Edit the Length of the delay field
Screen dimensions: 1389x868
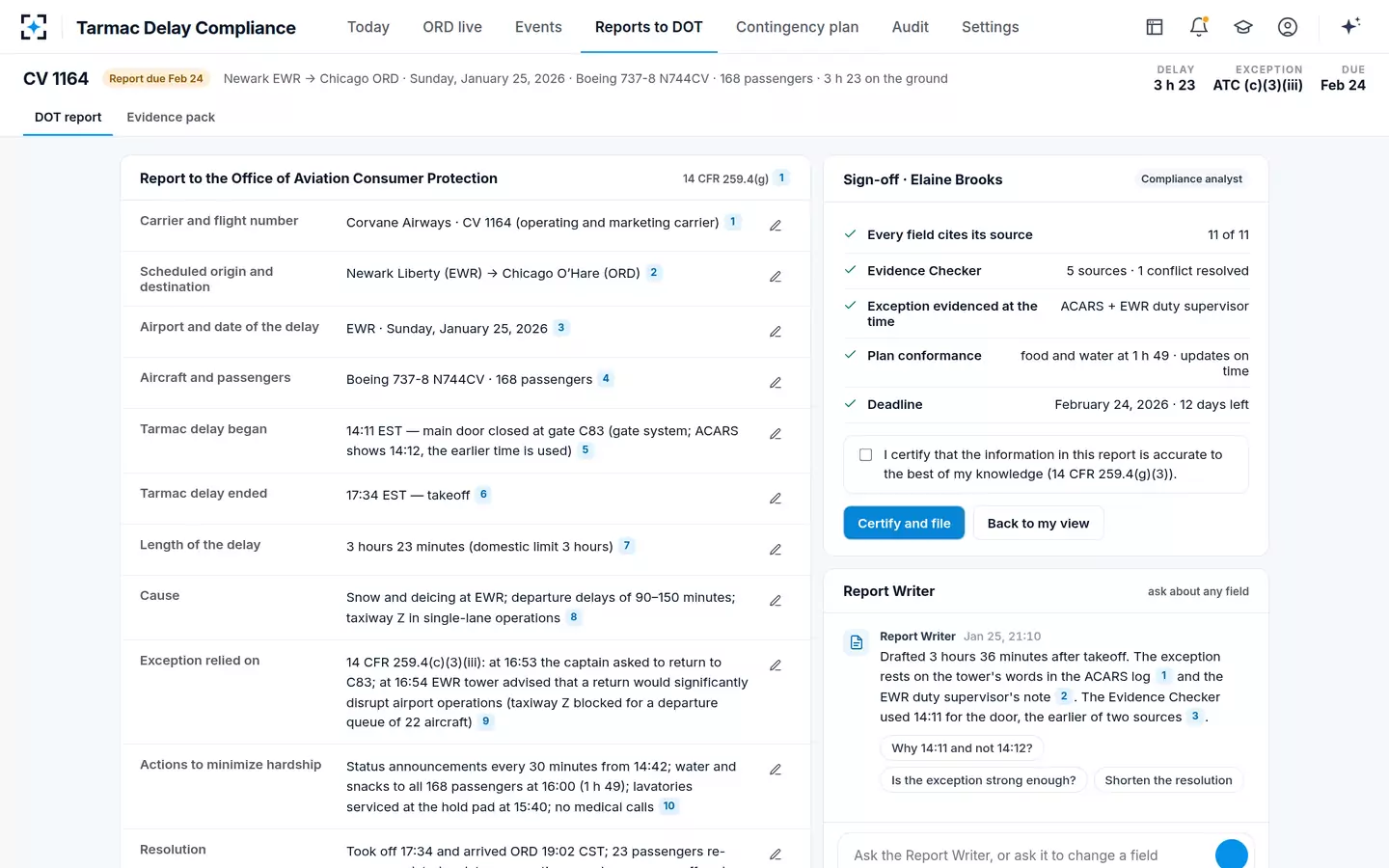(x=776, y=550)
